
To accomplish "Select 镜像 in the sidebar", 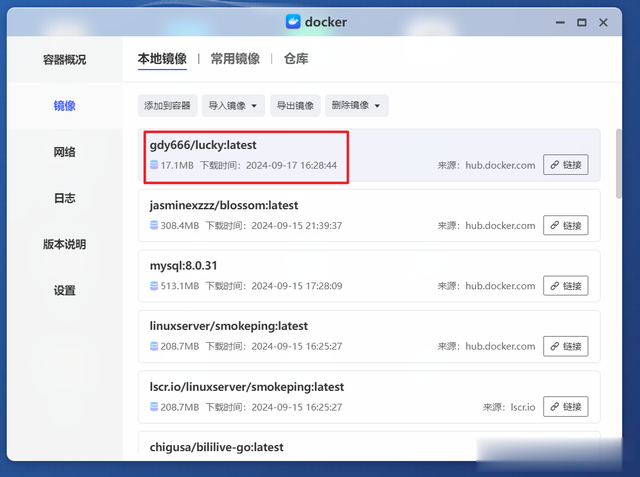I will (64, 106).
